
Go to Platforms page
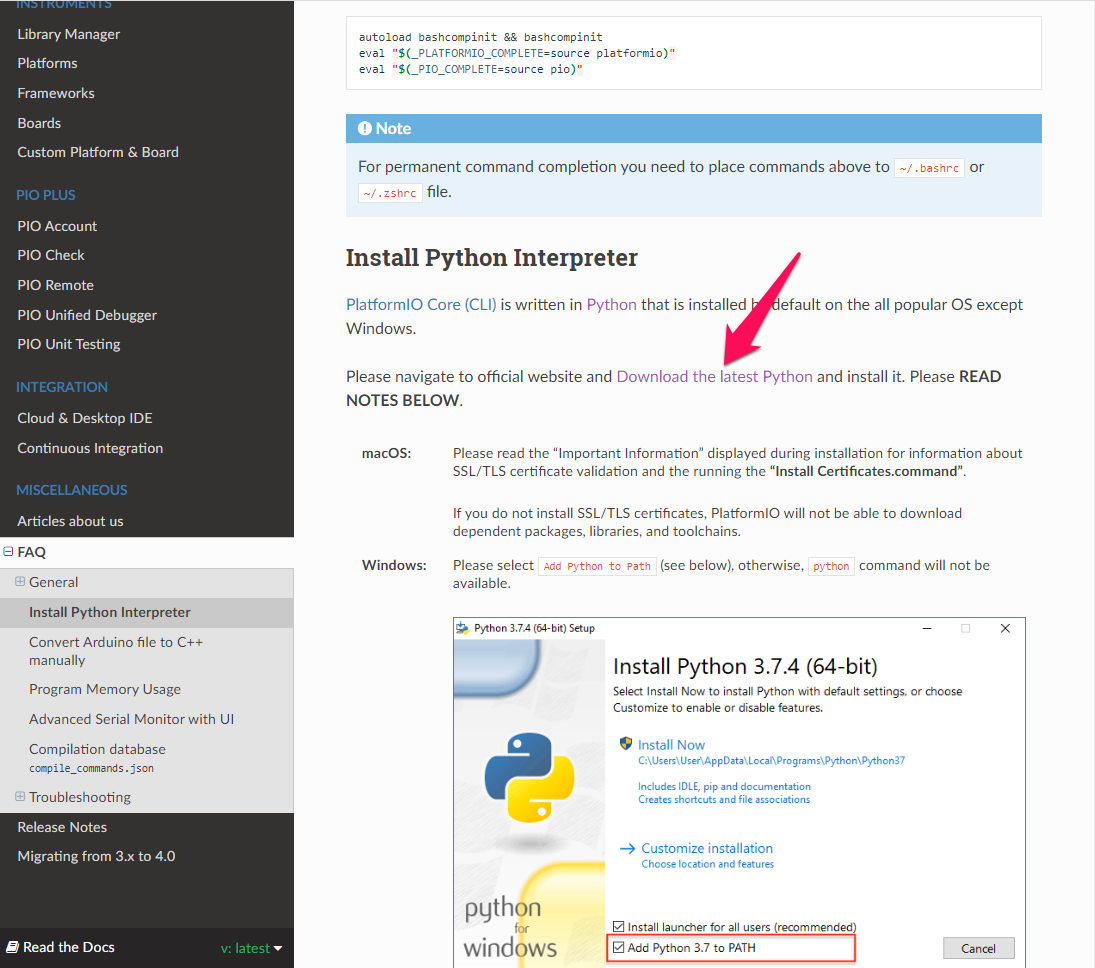point(47,64)
